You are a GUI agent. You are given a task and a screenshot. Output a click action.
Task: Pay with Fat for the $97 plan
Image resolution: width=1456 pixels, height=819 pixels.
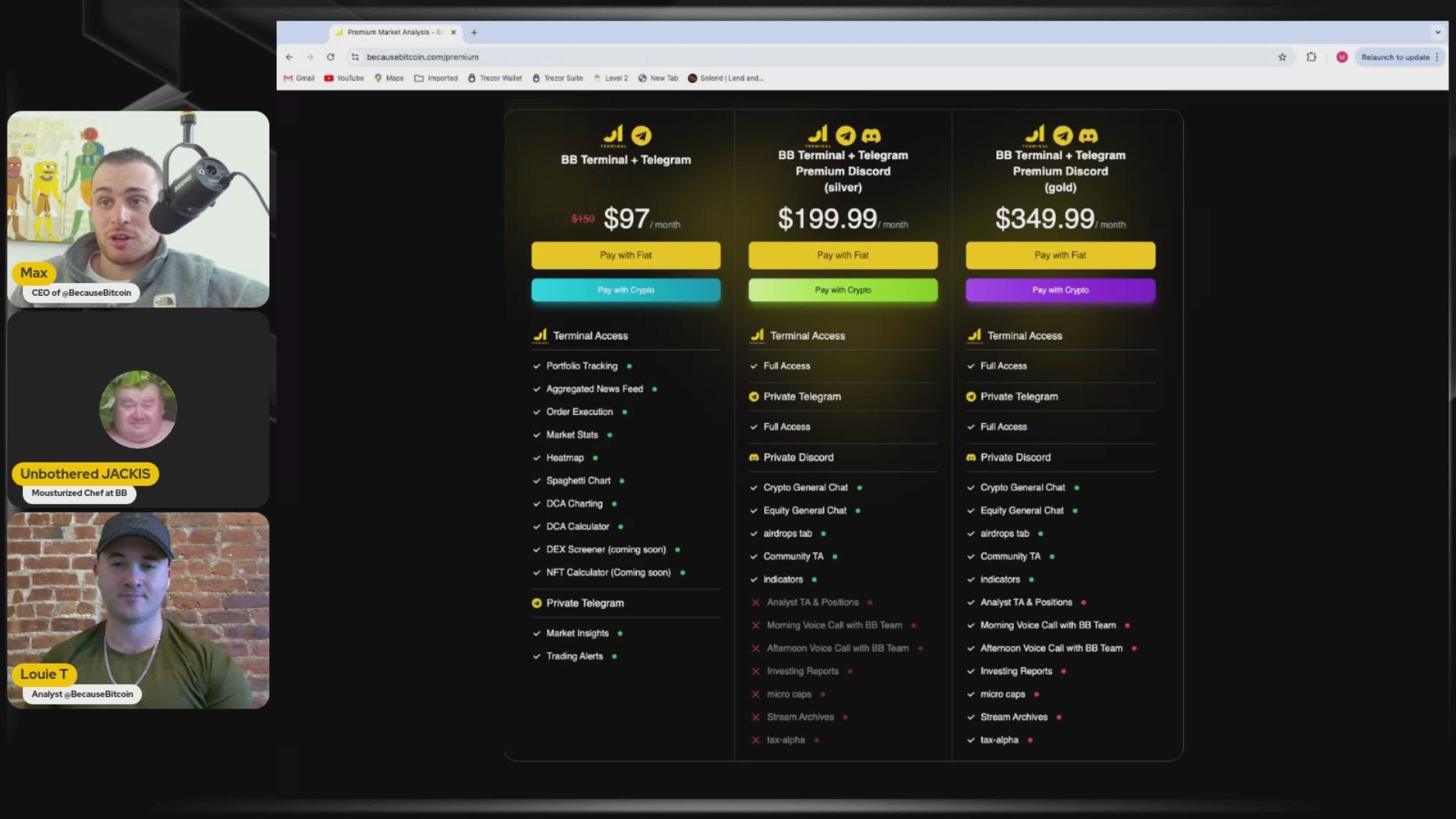tap(626, 256)
